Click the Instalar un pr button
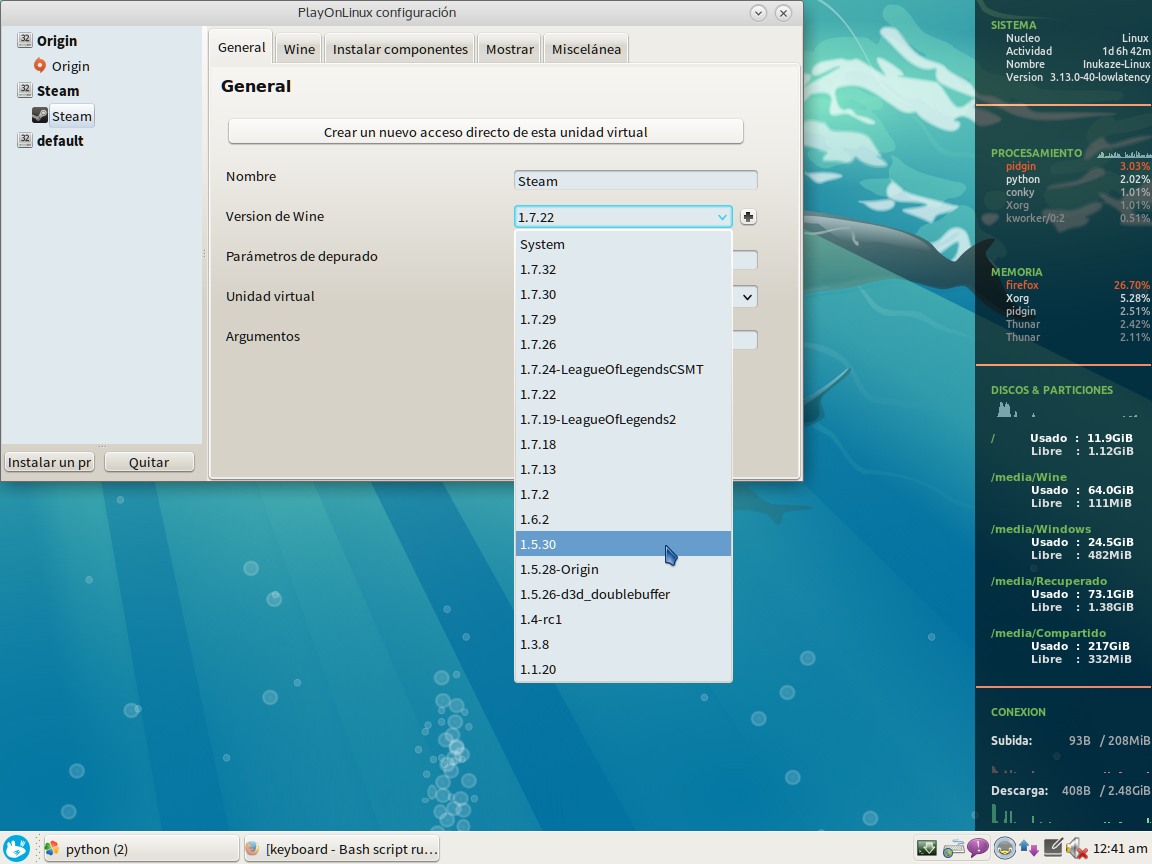 [x=49, y=461]
